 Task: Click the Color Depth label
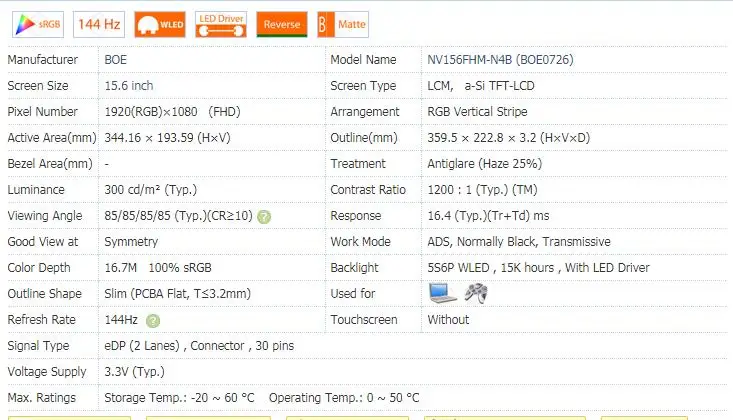(x=39, y=268)
